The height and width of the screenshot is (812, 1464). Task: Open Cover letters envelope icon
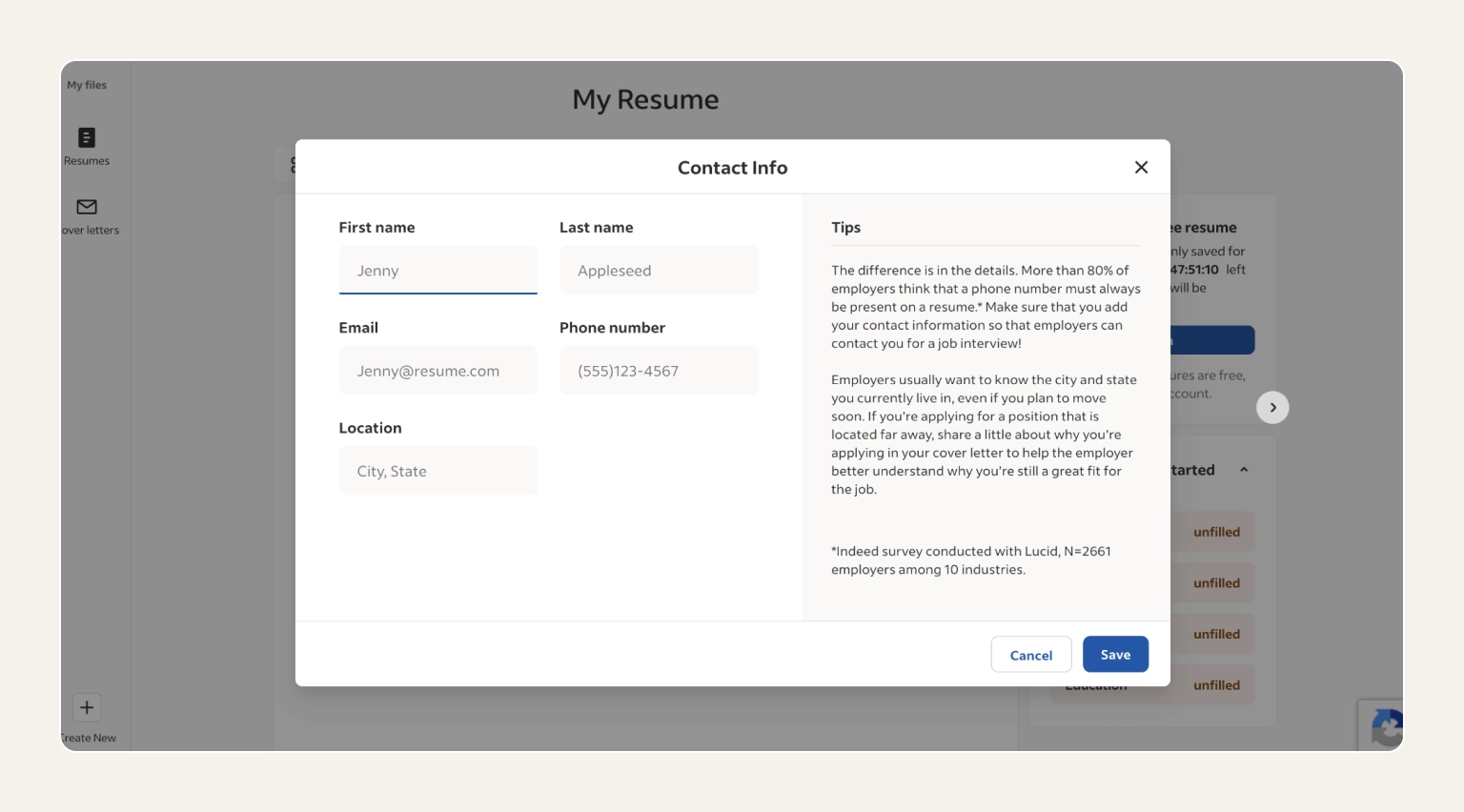click(87, 207)
